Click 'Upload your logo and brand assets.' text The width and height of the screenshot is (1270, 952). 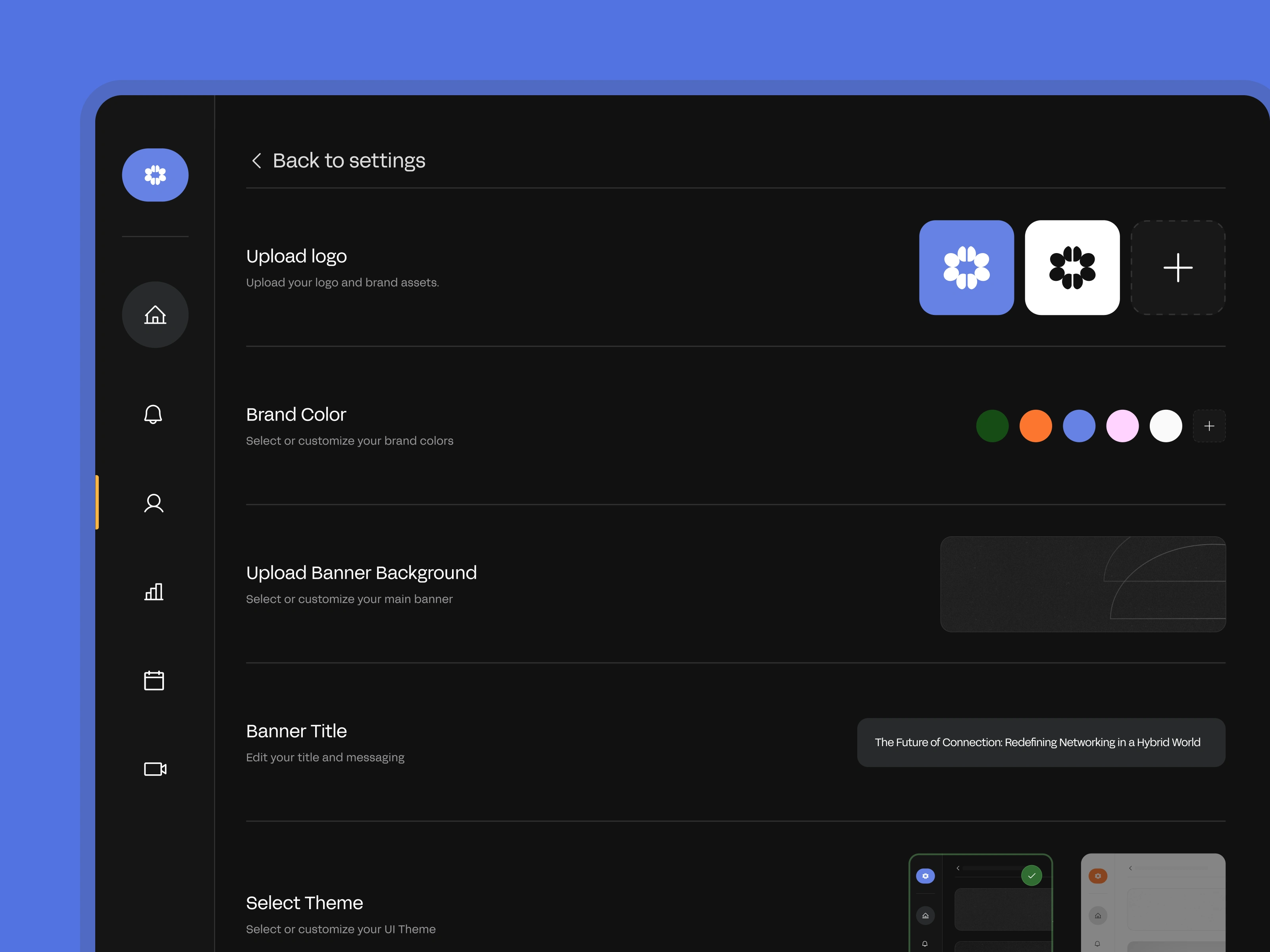pyautogui.click(x=343, y=282)
